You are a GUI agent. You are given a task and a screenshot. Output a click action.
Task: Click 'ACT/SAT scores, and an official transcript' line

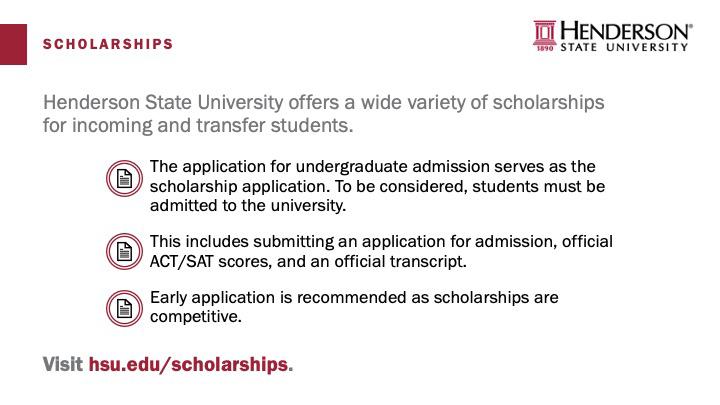click(308, 261)
